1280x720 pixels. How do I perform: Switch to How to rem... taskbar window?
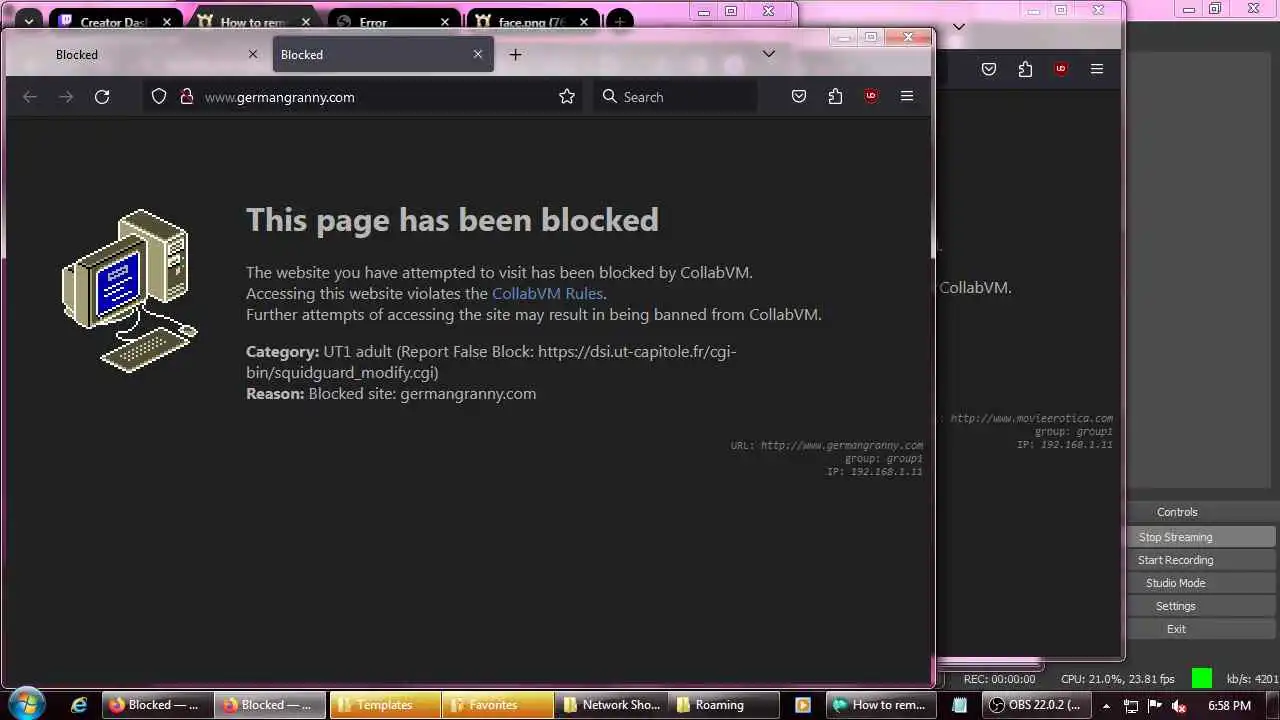(880, 705)
